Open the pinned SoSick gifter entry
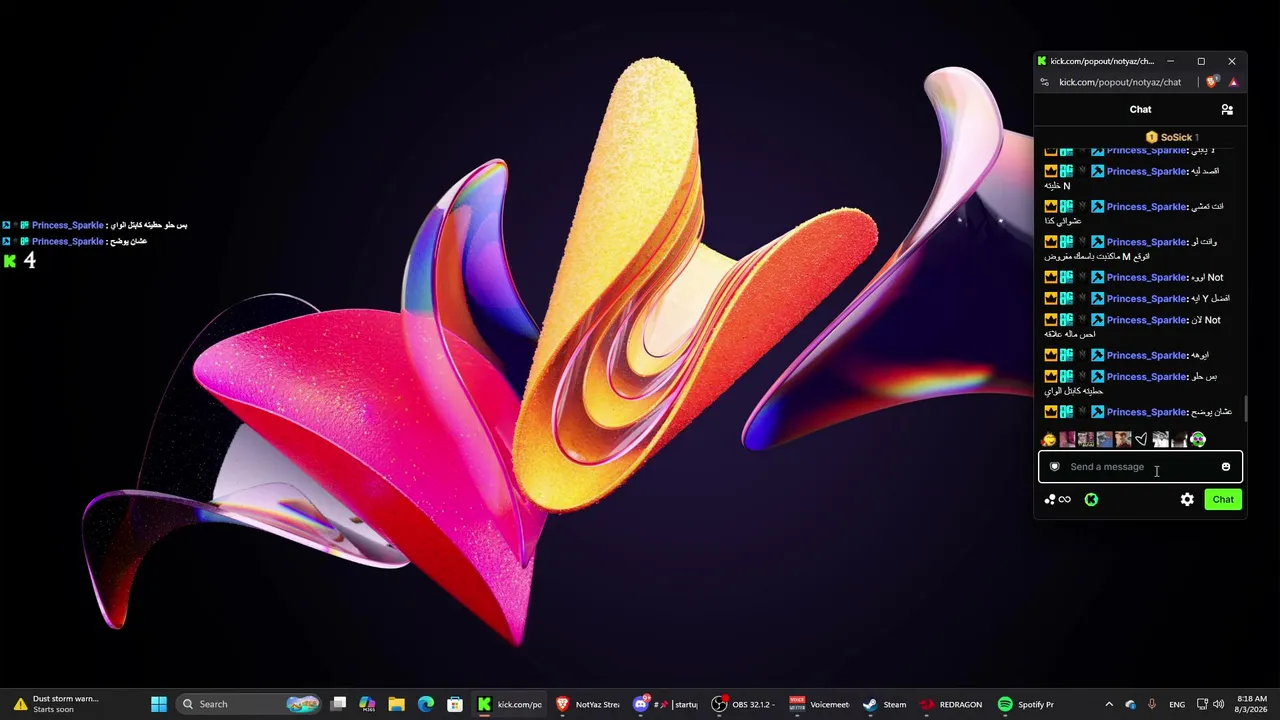The height and width of the screenshot is (720, 1280). pyautogui.click(x=1171, y=137)
